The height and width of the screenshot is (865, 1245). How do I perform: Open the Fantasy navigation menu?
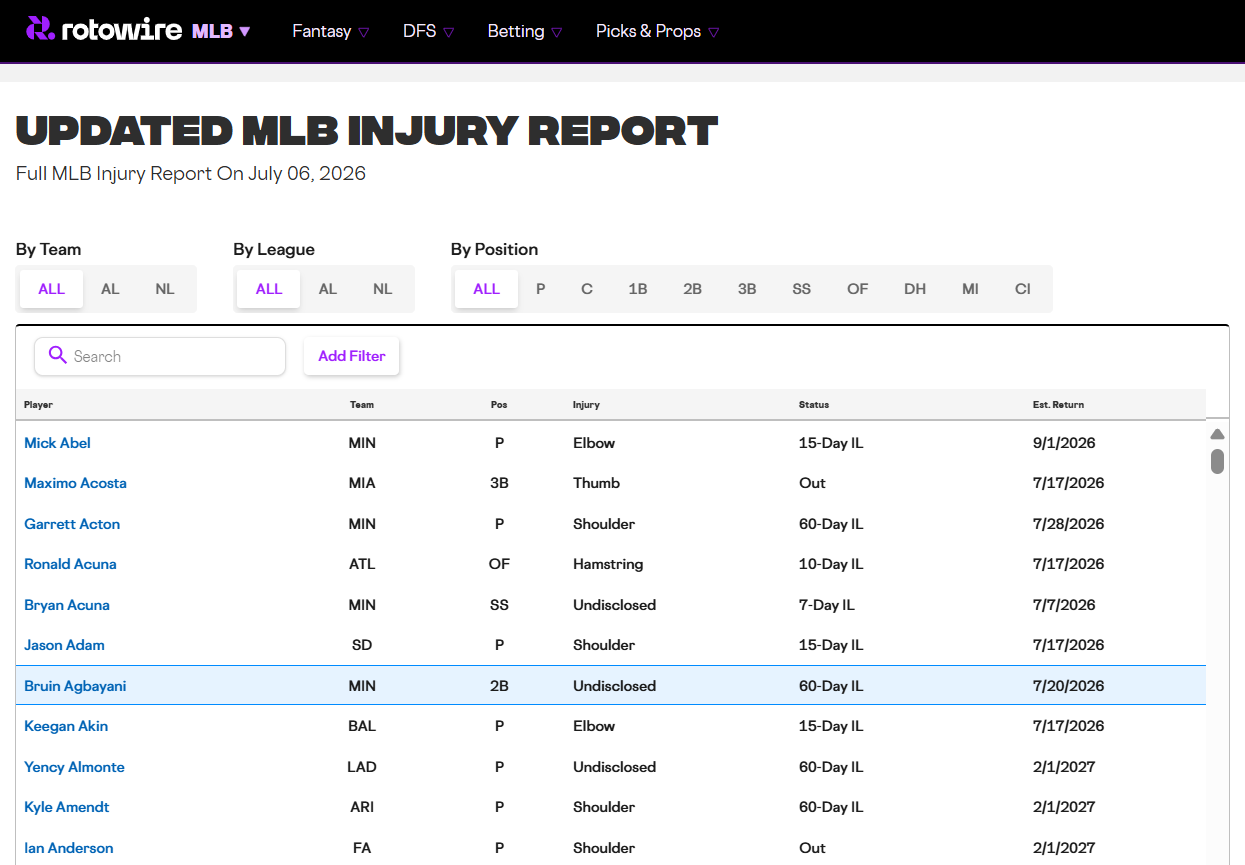pyautogui.click(x=331, y=31)
